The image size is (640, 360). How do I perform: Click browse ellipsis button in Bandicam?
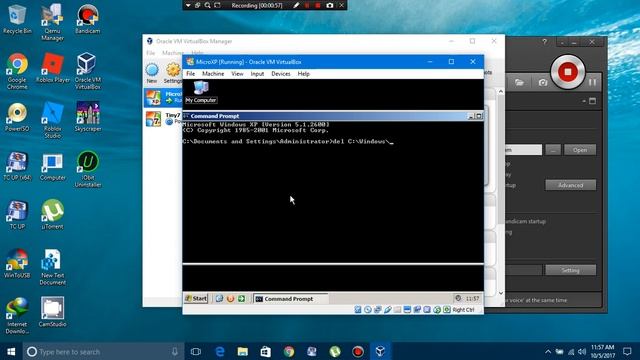(x=553, y=150)
